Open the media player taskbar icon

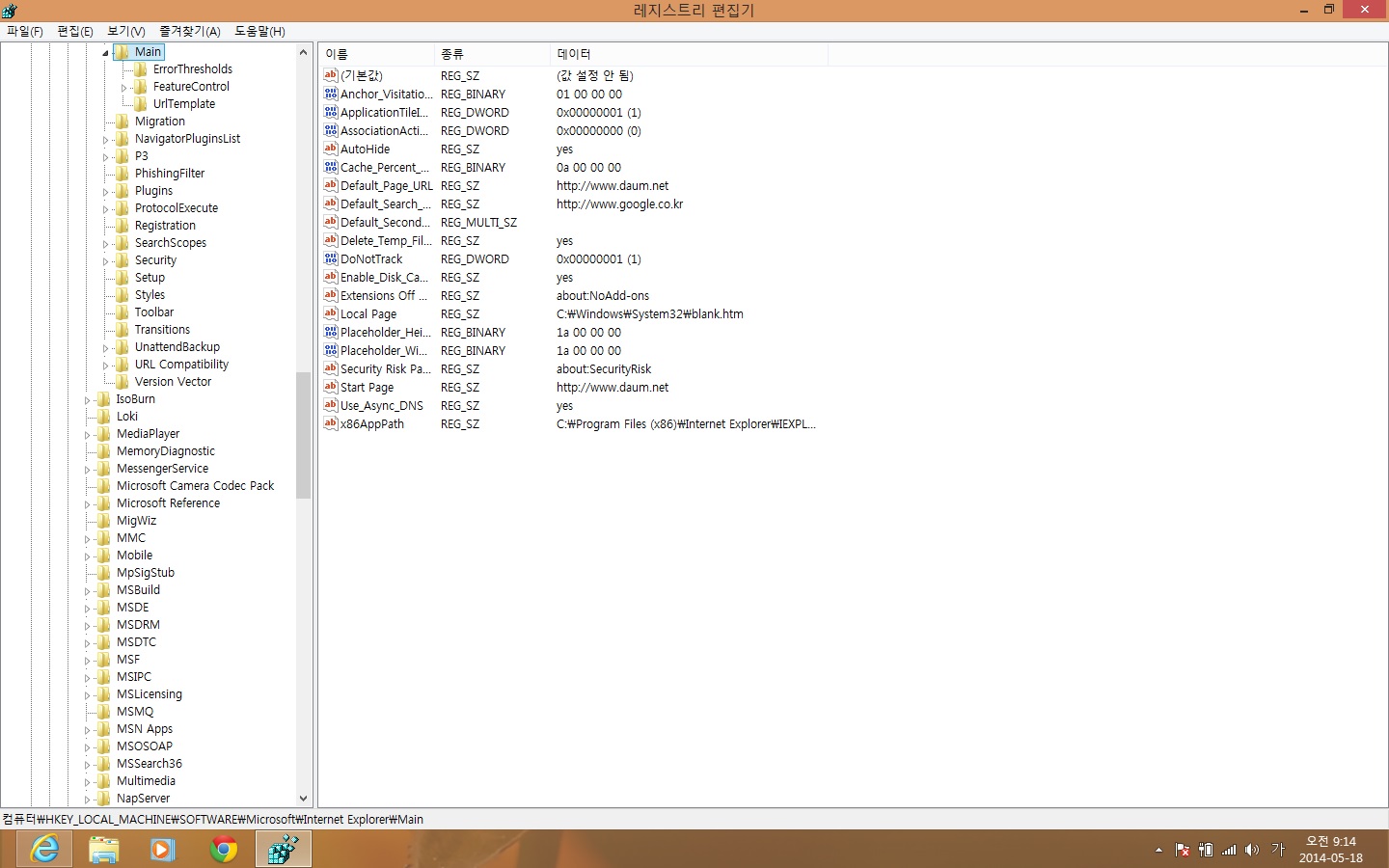164,850
